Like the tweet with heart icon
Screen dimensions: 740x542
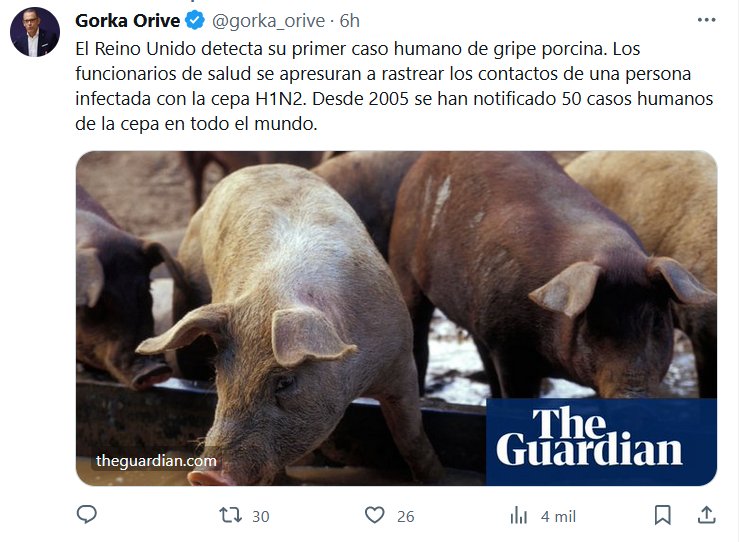pyautogui.click(x=375, y=515)
